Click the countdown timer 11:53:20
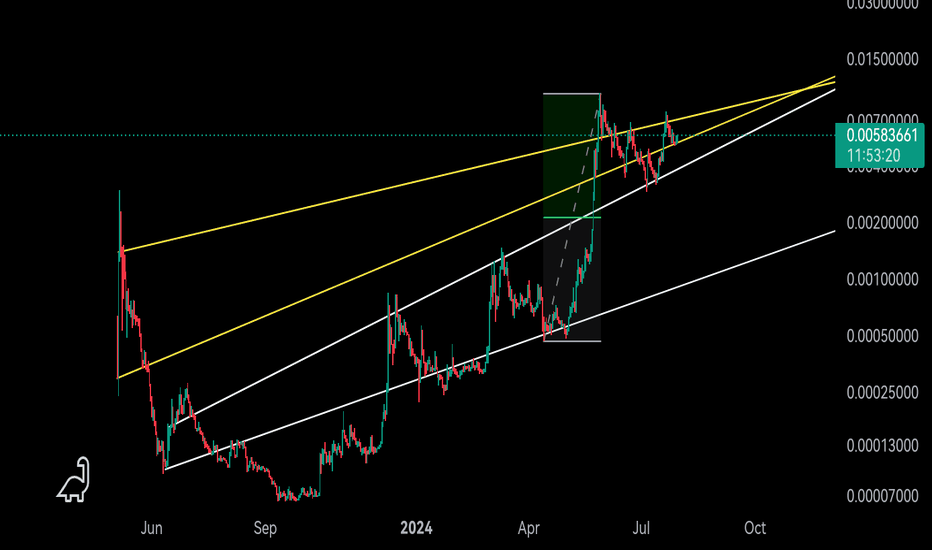Screen dimensions: 932x550 [873, 156]
